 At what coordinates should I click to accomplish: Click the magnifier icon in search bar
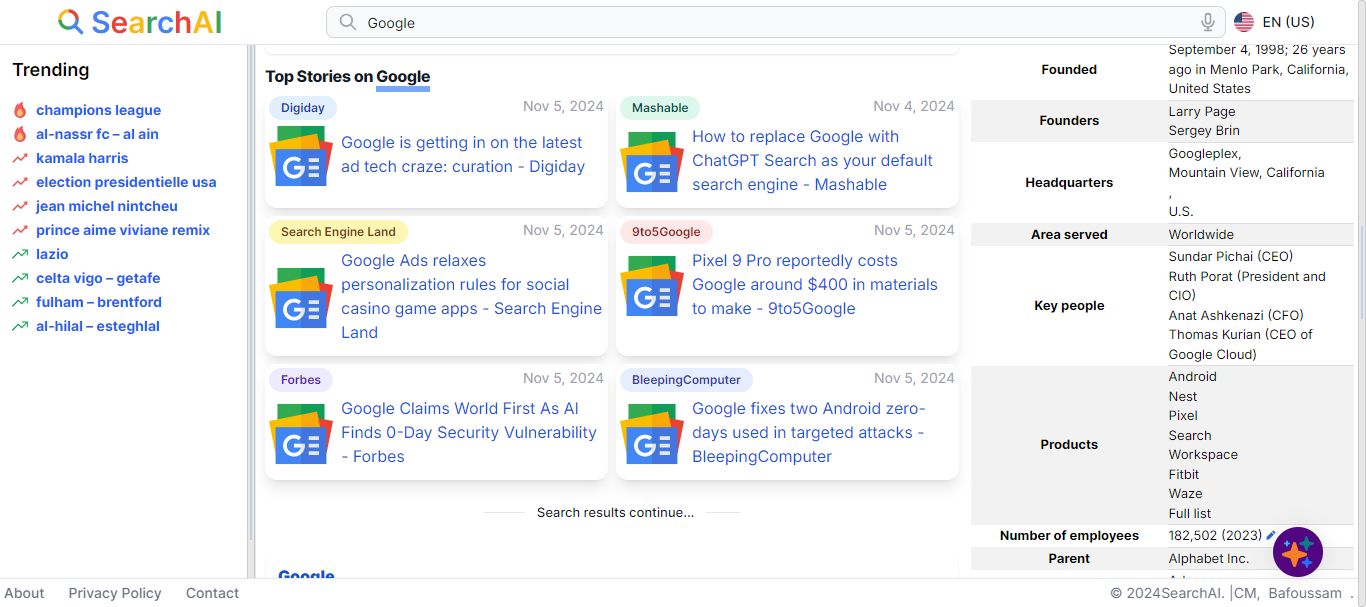pyautogui.click(x=347, y=22)
